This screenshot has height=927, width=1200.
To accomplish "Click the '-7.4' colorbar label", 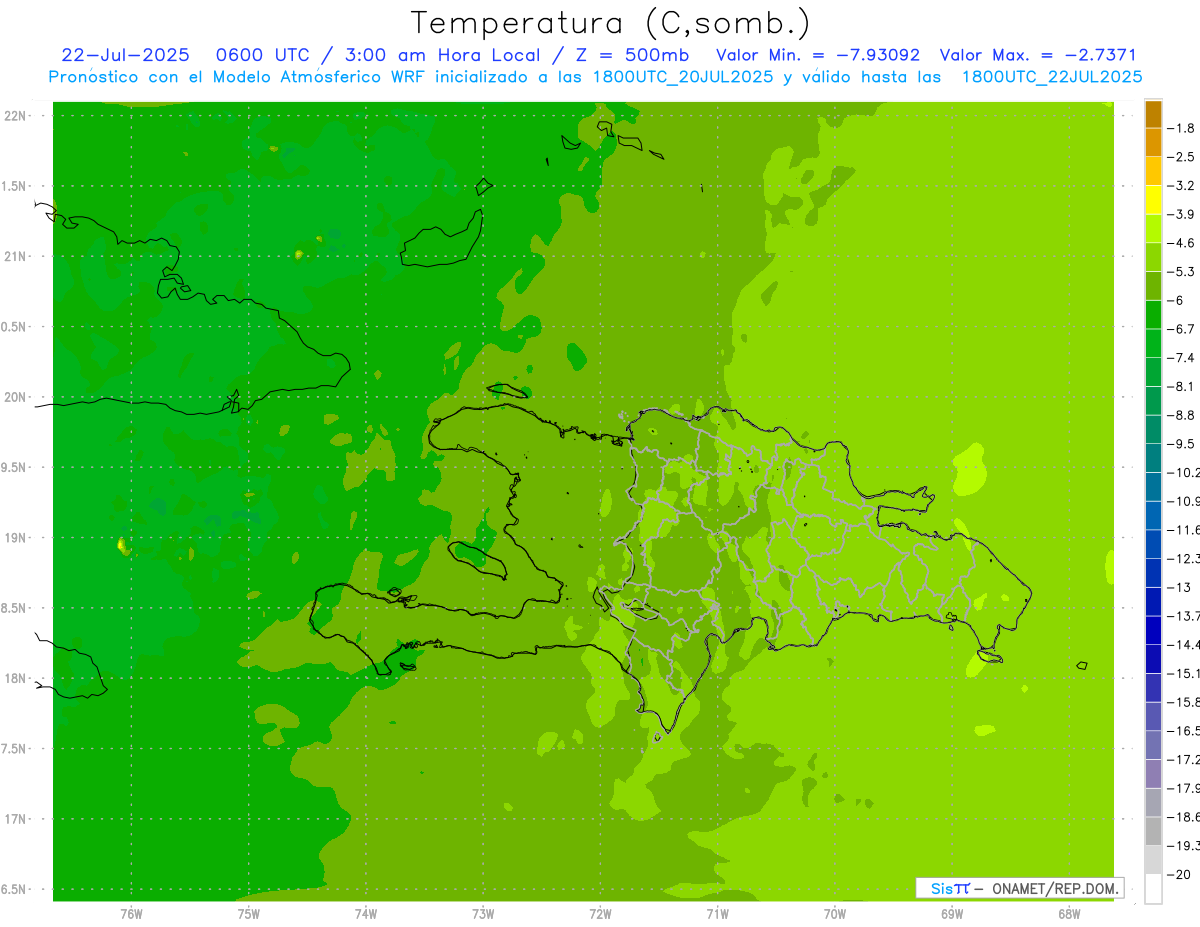I will point(1182,358).
